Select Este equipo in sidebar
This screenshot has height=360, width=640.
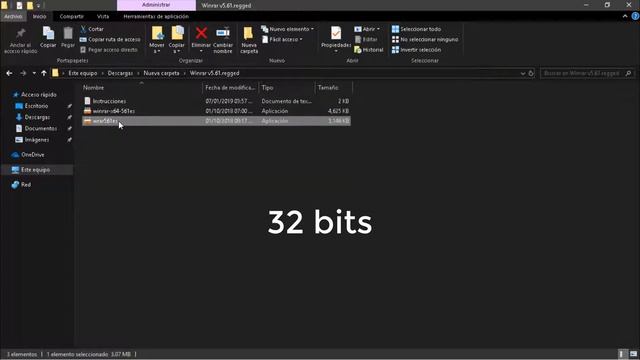(37, 170)
